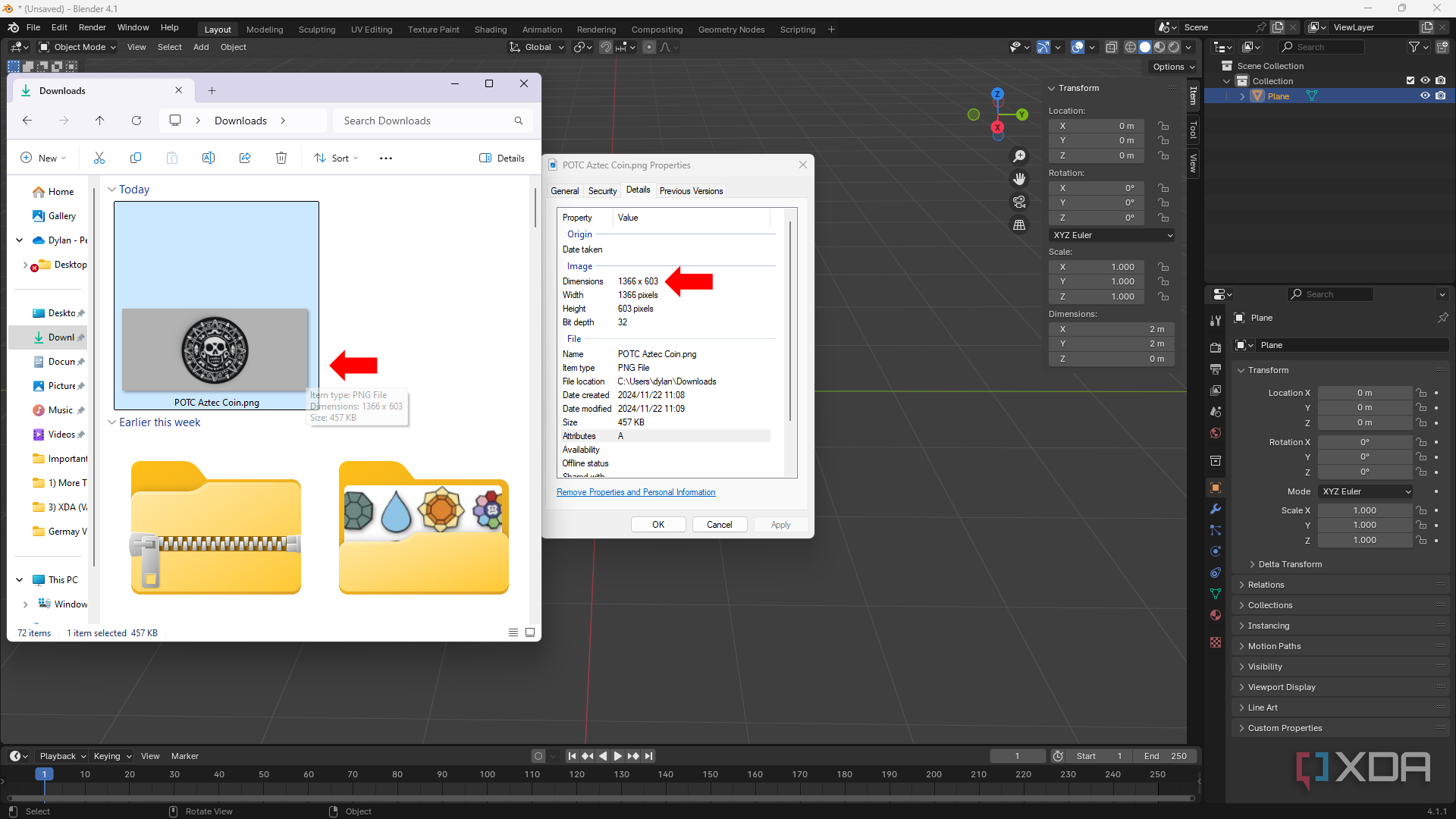Expand the Relations section in Object properties

click(1266, 584)
